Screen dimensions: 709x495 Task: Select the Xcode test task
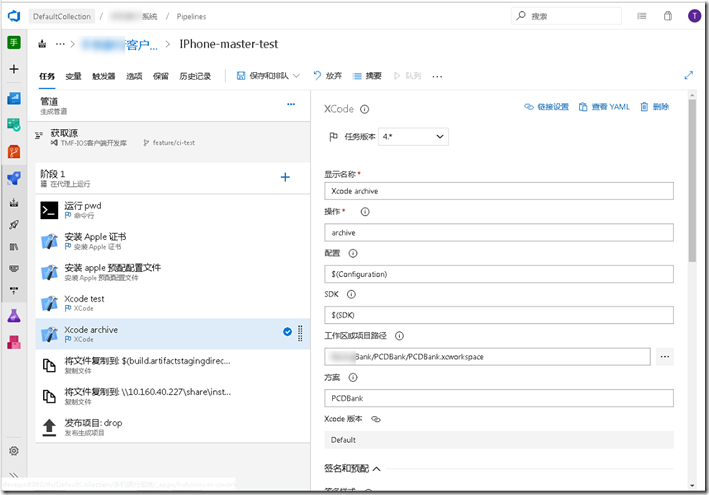173,303
